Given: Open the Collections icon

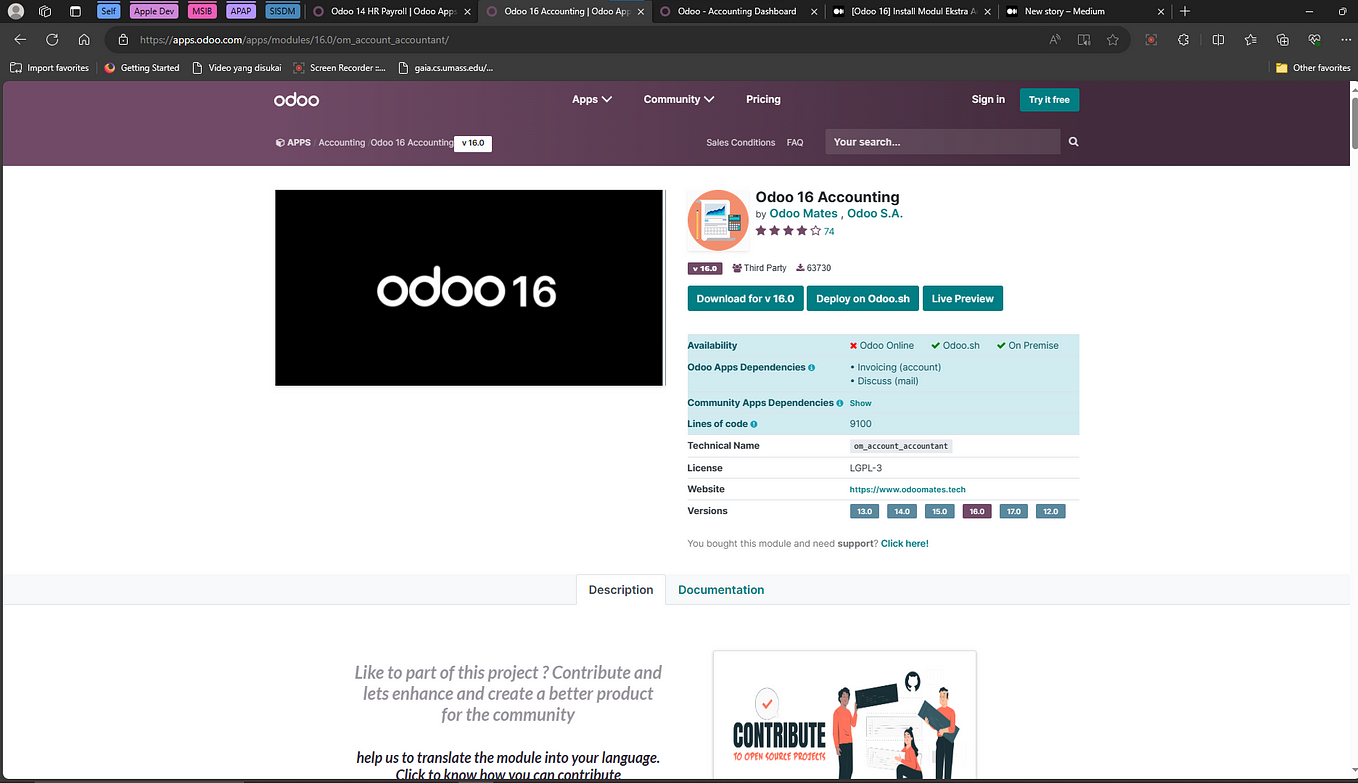Looking at the screenshot, I should pos(1283,40).
